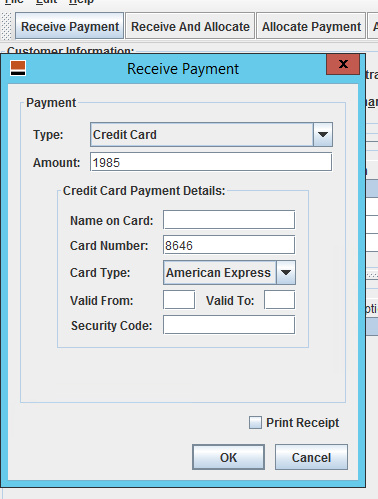Expand the Card Type dropdown arrow
The height and width of the screenshot is (499, 378).
point(286,273)
